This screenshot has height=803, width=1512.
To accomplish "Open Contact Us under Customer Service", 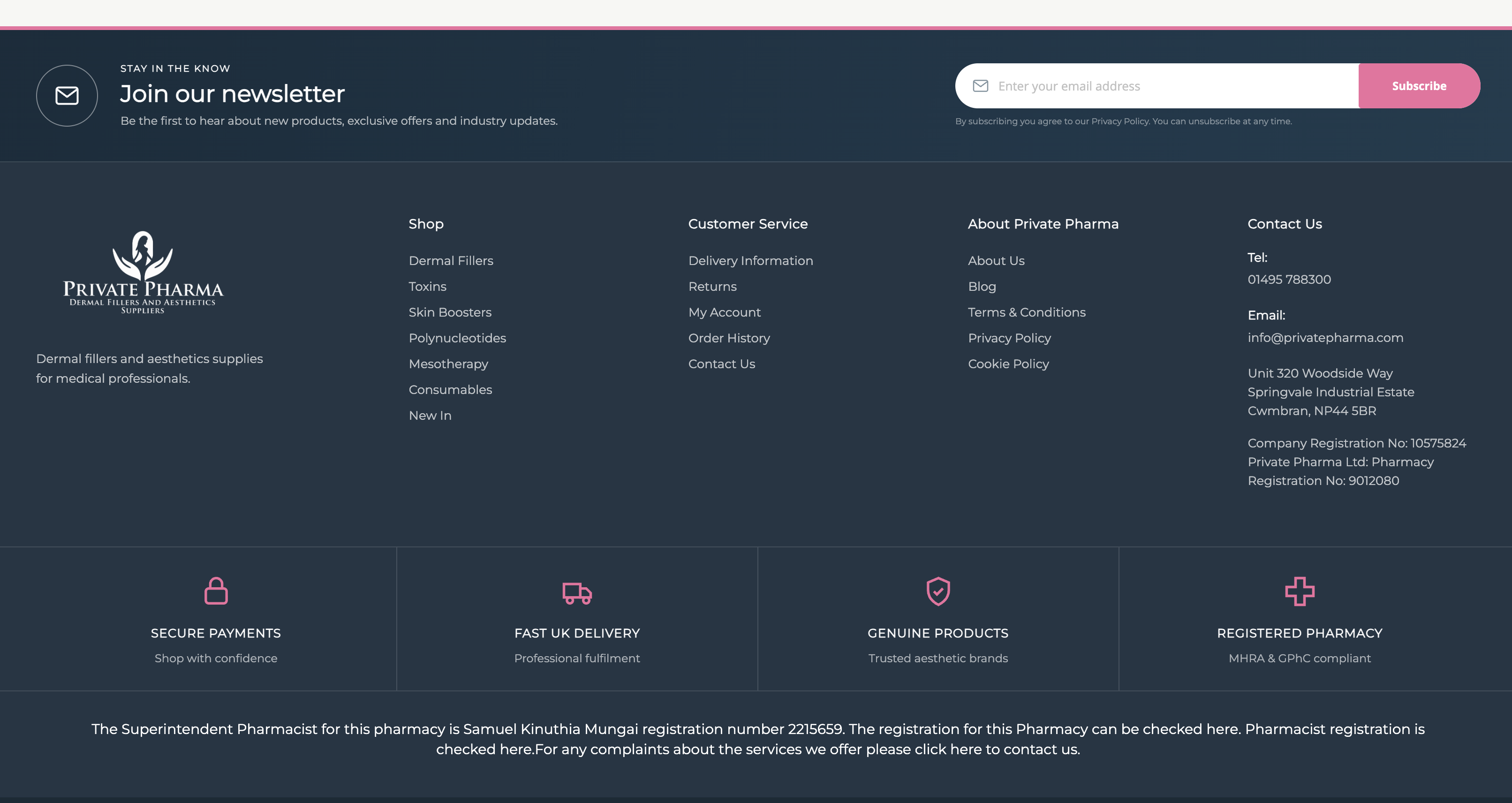I will [721, 364].
